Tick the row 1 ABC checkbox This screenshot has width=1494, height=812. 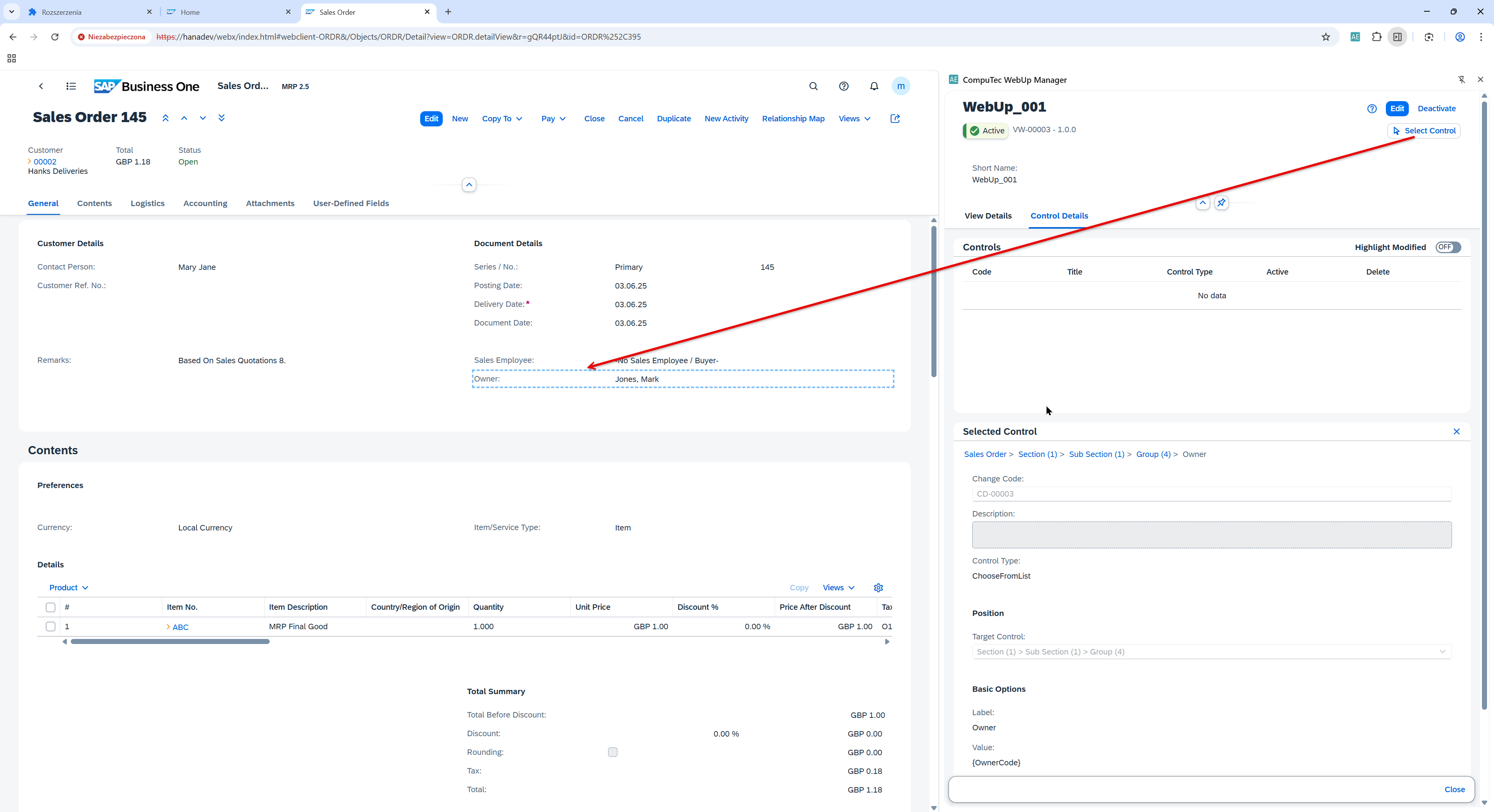pos(51,626)
